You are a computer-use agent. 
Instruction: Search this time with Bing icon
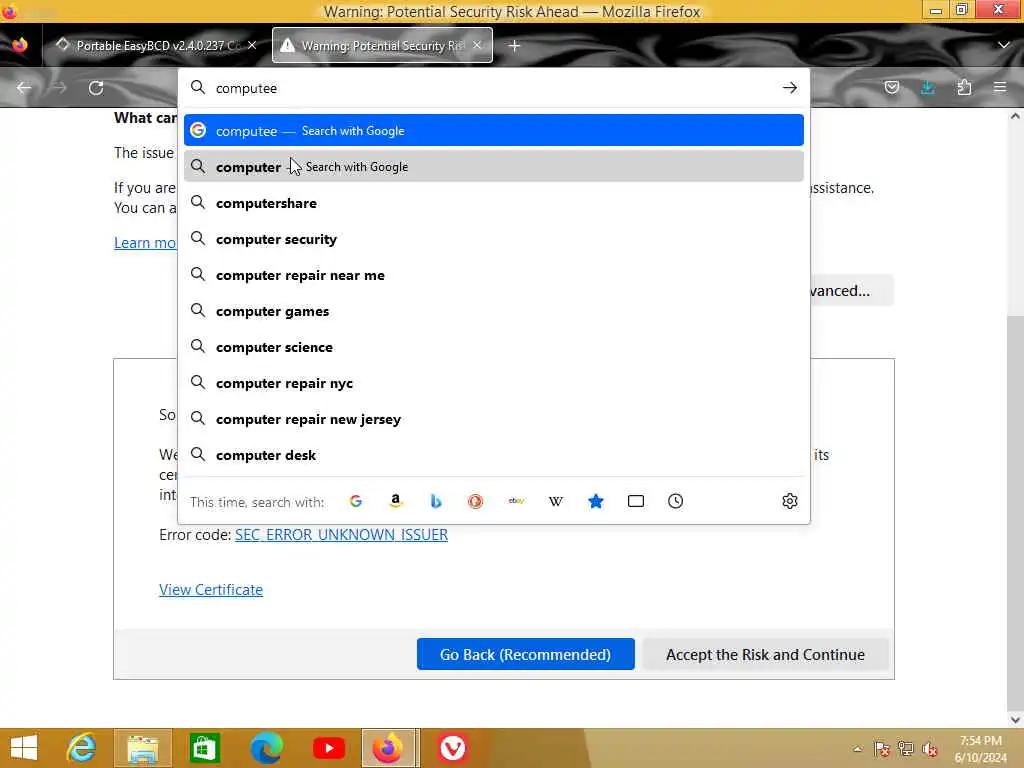tap(436, 502)
